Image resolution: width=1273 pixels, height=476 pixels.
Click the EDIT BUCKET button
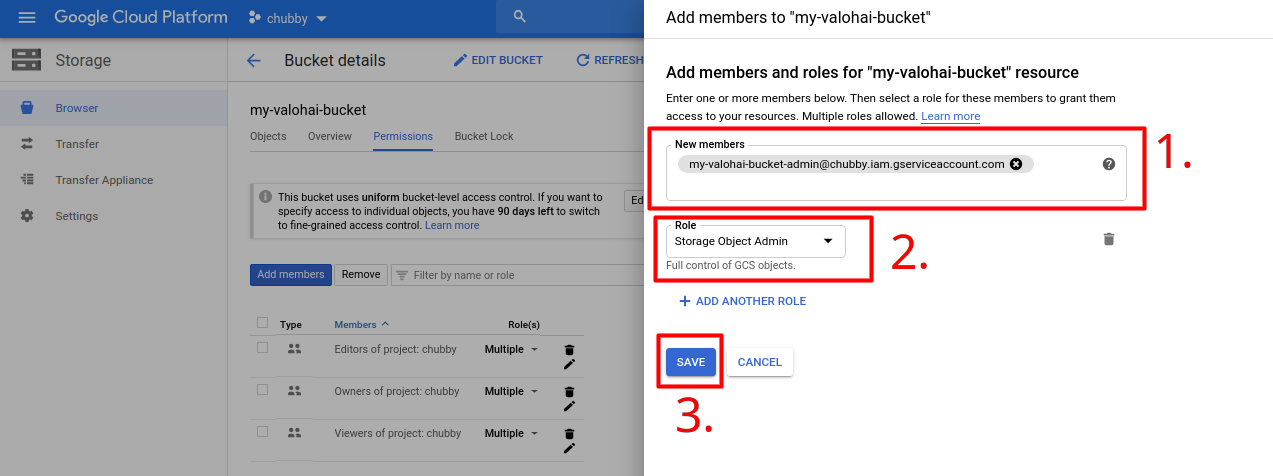(x=498, y=60)
